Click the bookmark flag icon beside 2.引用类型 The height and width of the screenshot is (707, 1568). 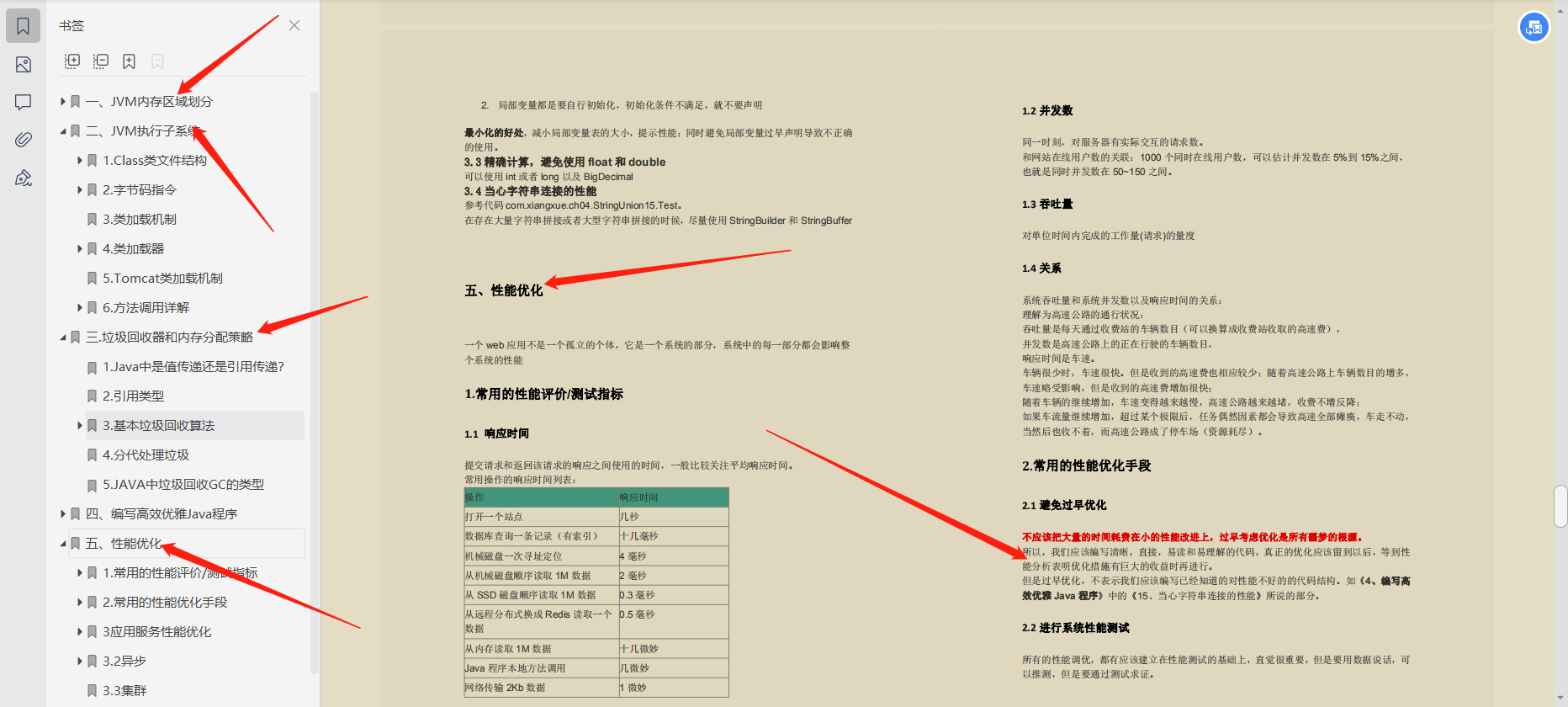click(x=93, y=396)
